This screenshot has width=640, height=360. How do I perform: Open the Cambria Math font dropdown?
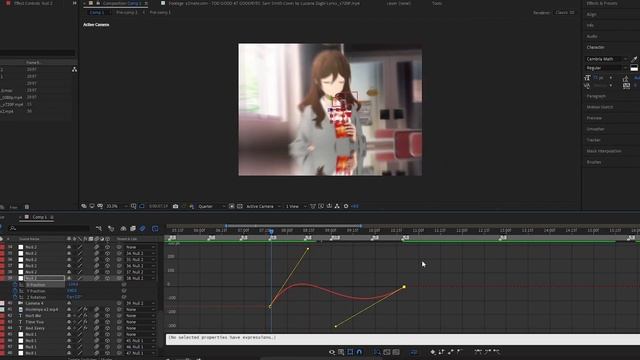pyautogui.click(x=607, y=59)
